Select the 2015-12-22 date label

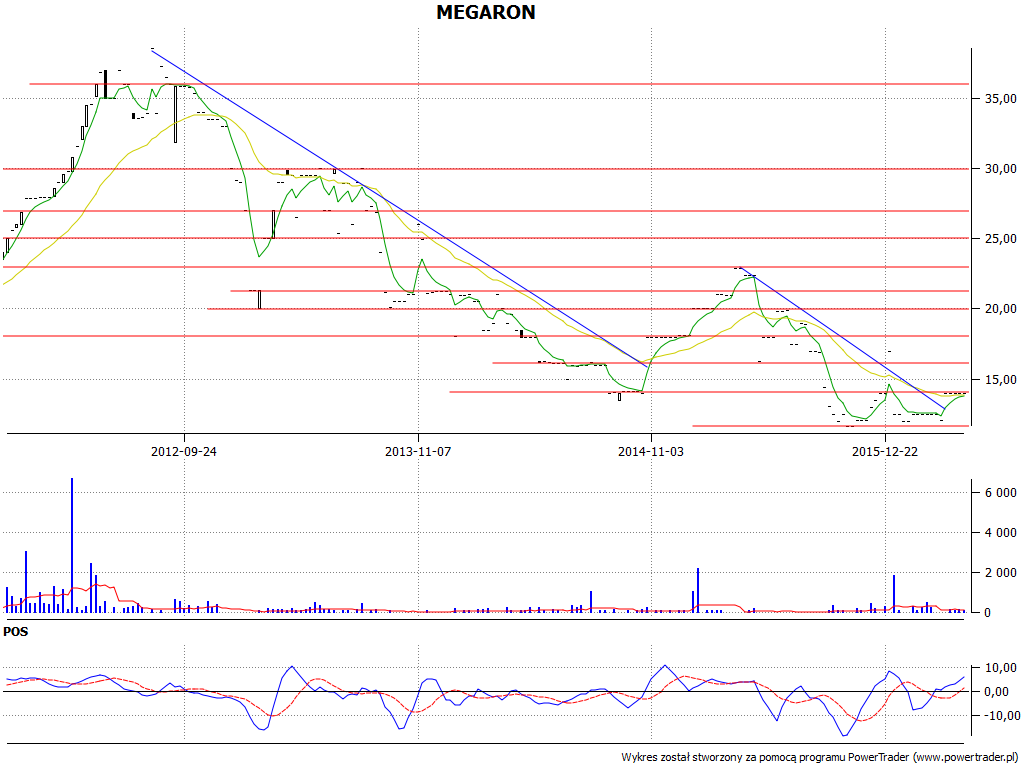[885, 451]
